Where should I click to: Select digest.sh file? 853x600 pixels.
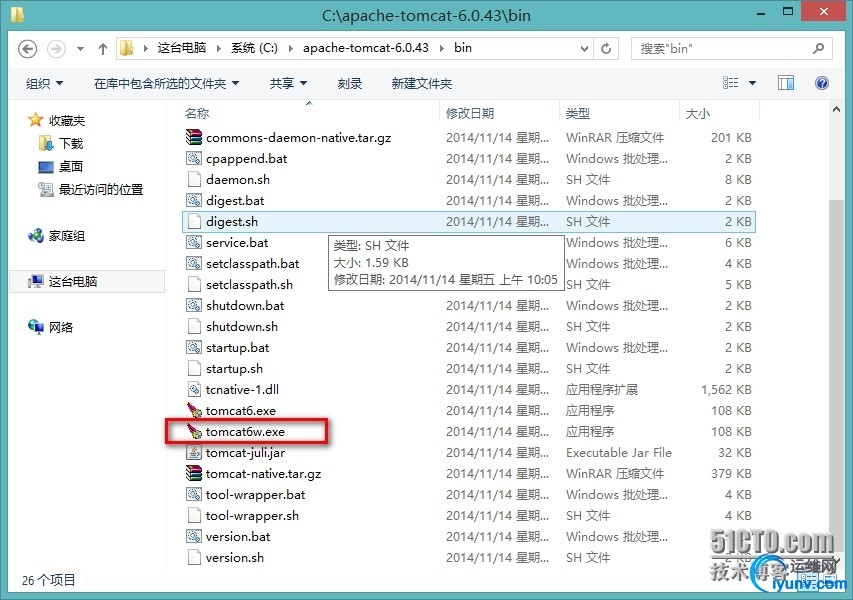[469, 221]
